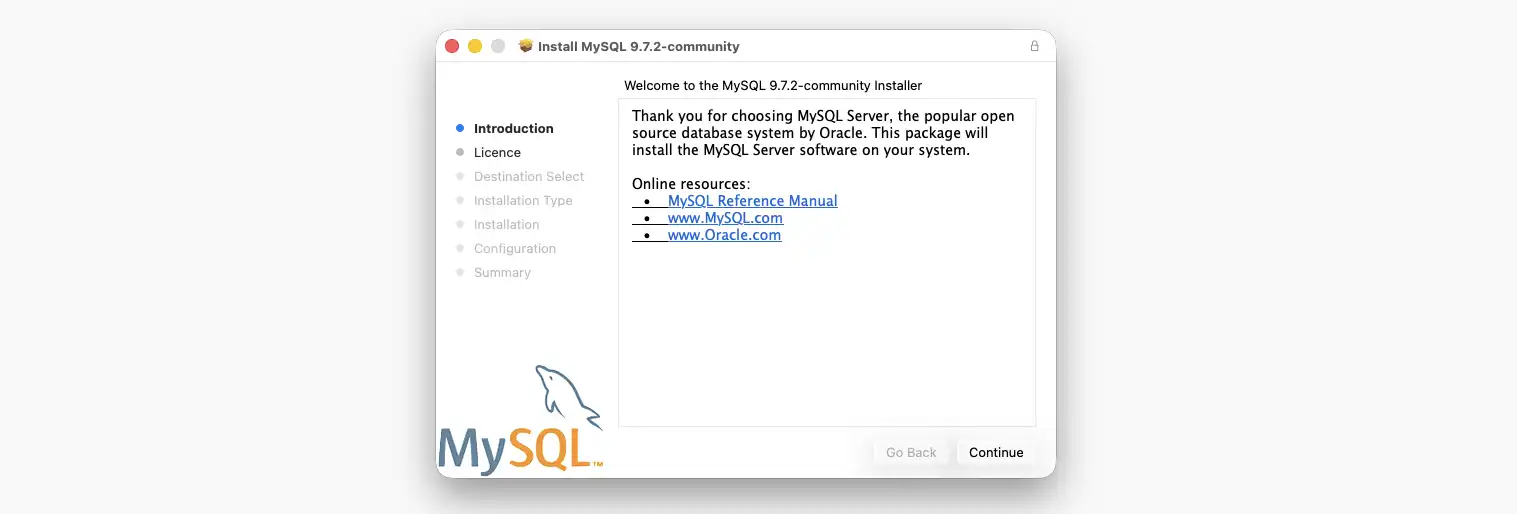Image resolution: width=1517 pixels, height=514 pixels.
Task: Click the disabled Go Back button
Action: (911, 452)
